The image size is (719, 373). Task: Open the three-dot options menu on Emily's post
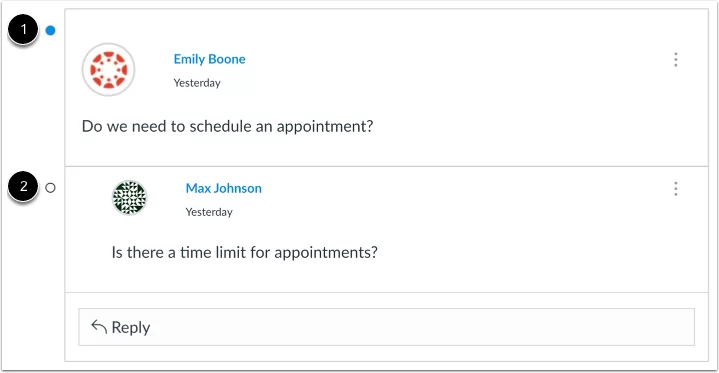[x=675, y=60]
